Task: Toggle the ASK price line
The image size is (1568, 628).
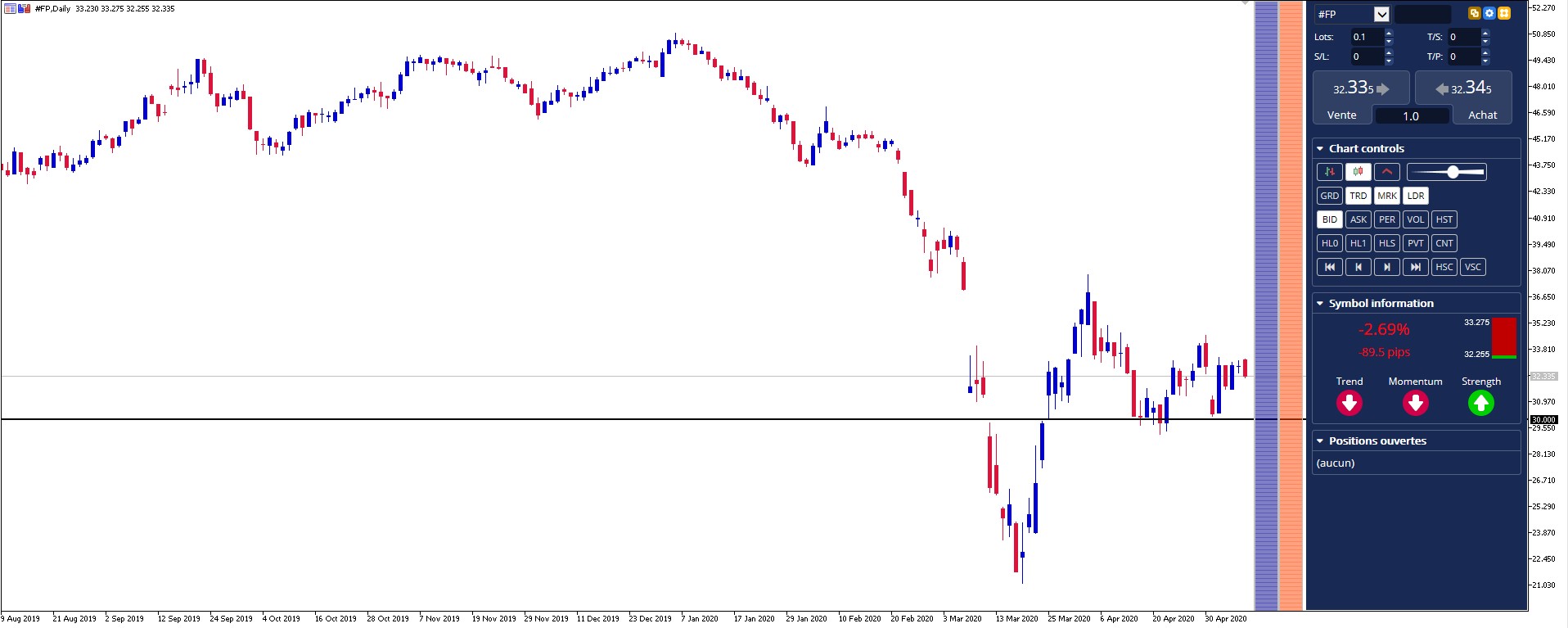Action: click(x=1358, y=219)
